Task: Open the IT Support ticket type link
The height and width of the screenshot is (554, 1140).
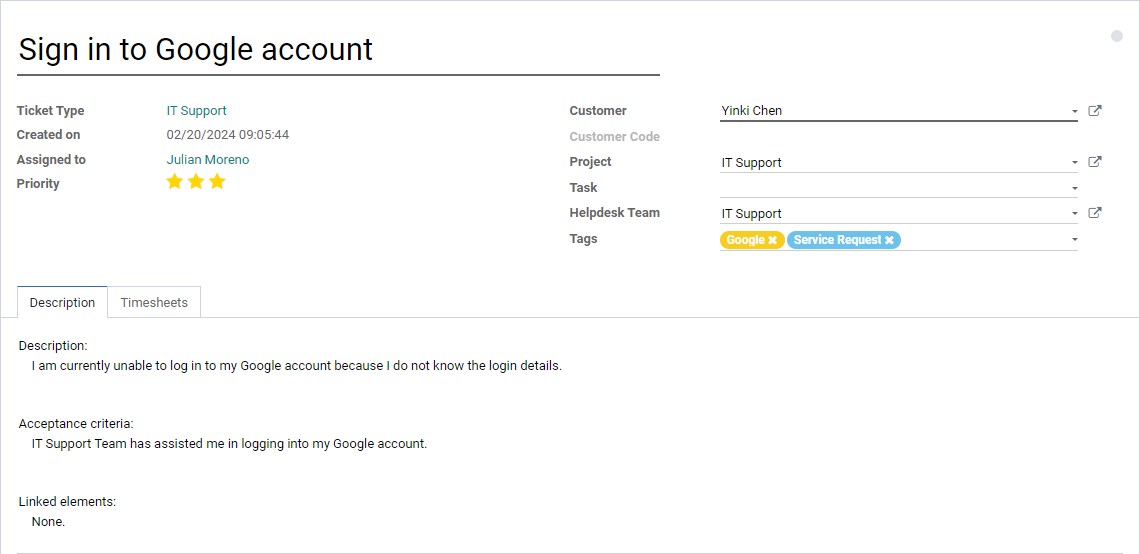Action: pyautogui.click(x=196, y=111)
